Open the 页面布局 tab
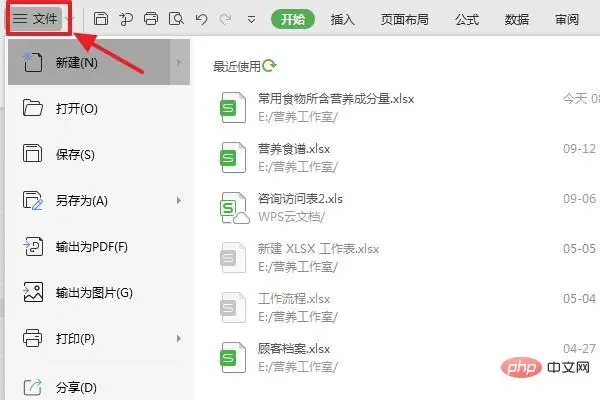This screenshot has height=400, width=600. coord(404,19)
